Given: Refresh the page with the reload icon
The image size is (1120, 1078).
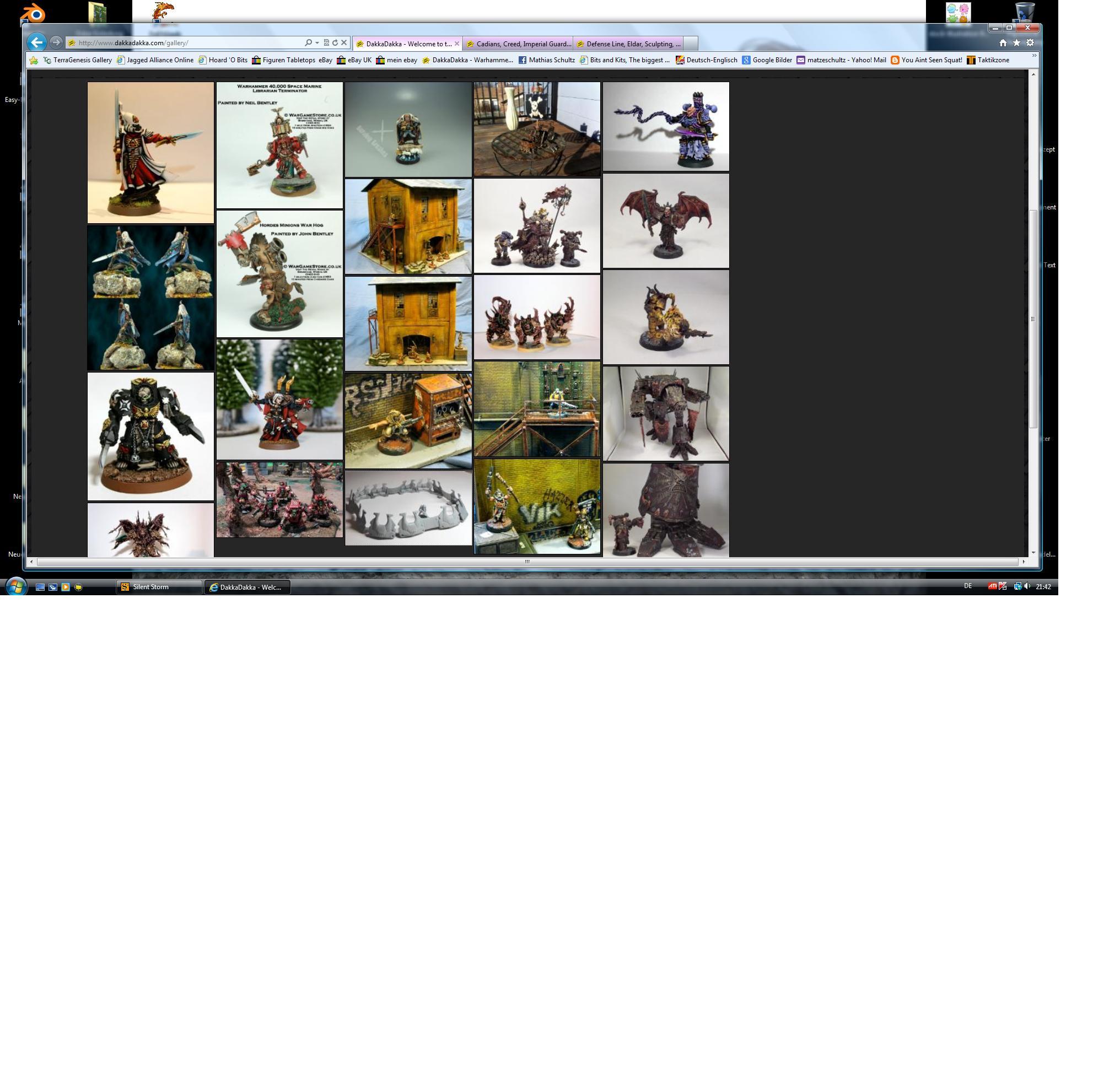Looking at the screenshot, I should coord(335,43).
